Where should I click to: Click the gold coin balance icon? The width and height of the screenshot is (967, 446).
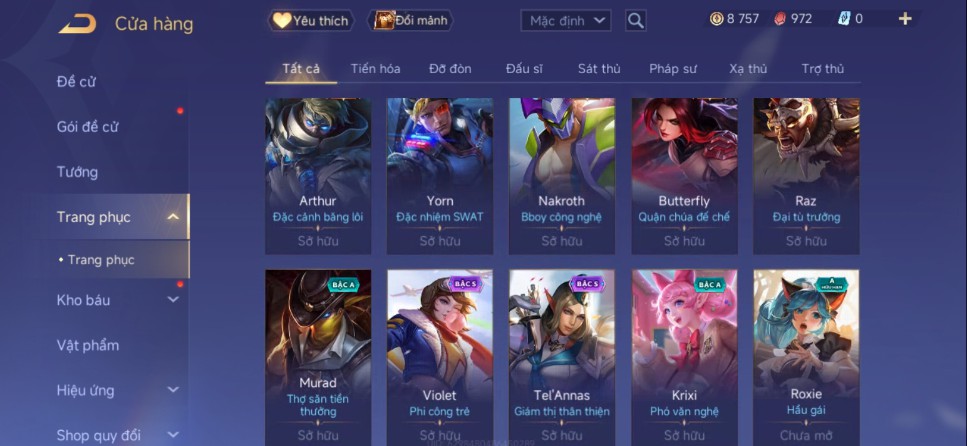click(x=716, y=19)
